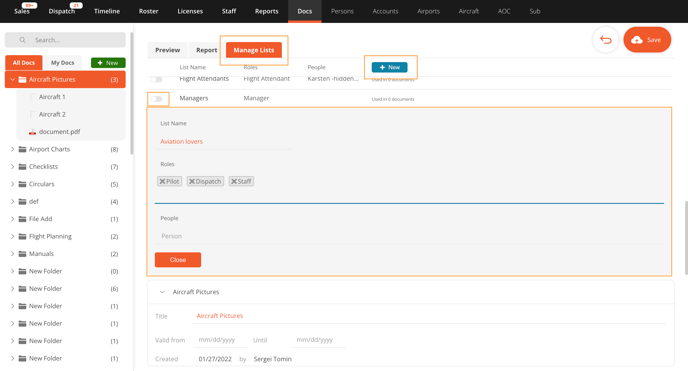Click the Checklists folder icon

click(22, 167)
